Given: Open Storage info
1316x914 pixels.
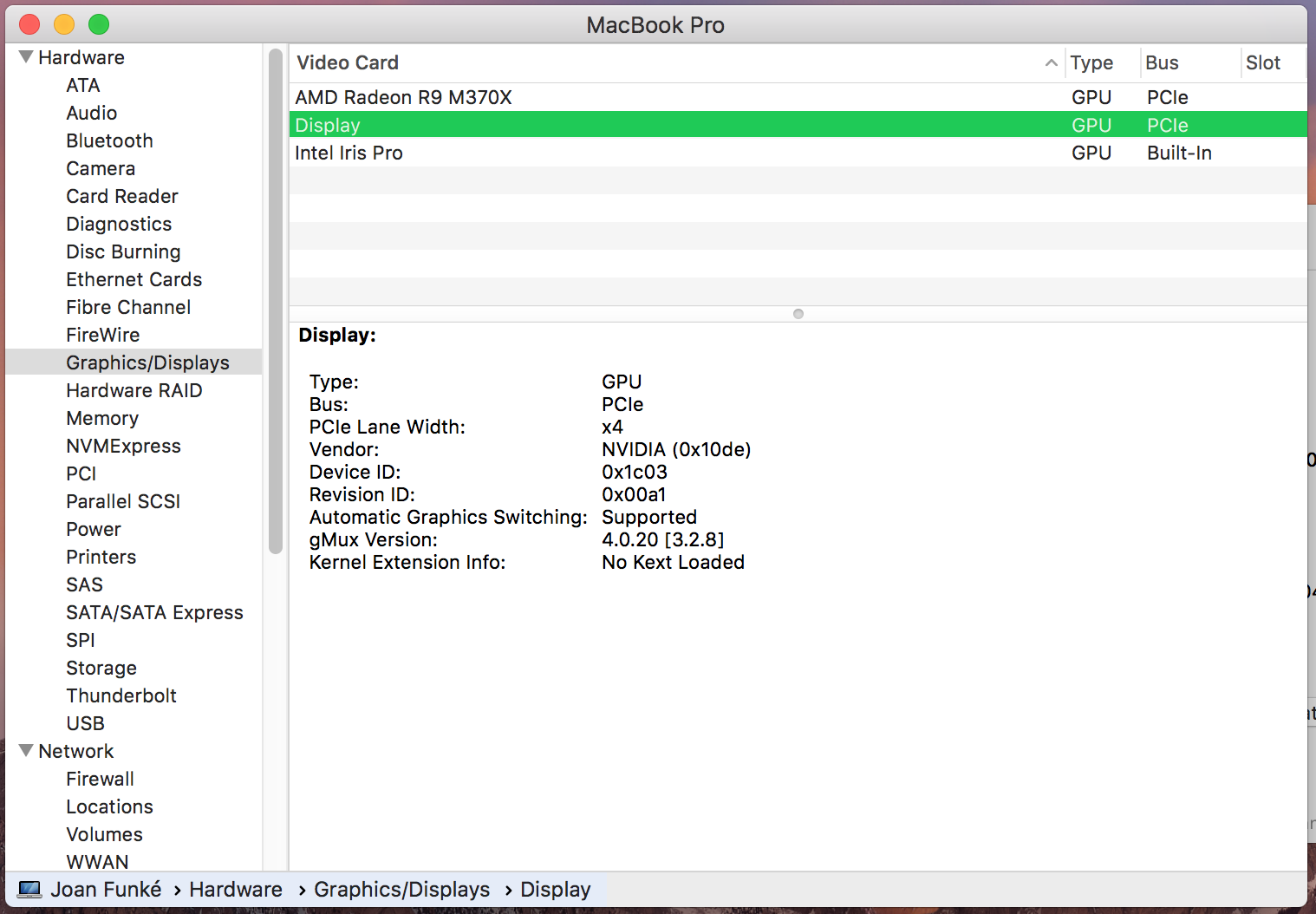Looking at the screenshot, I should tap(101, 668).
